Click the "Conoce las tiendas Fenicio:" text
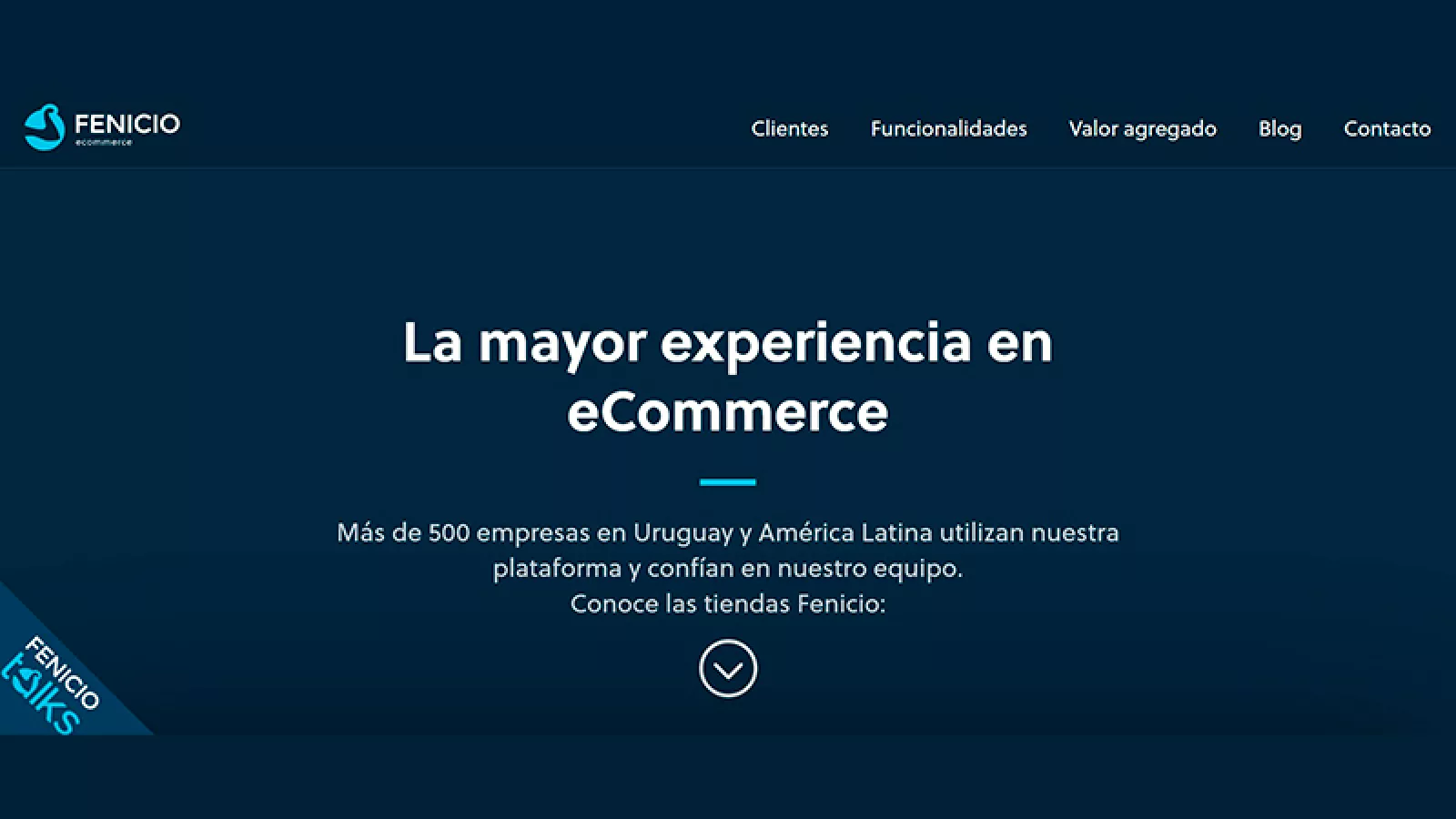 728,603
